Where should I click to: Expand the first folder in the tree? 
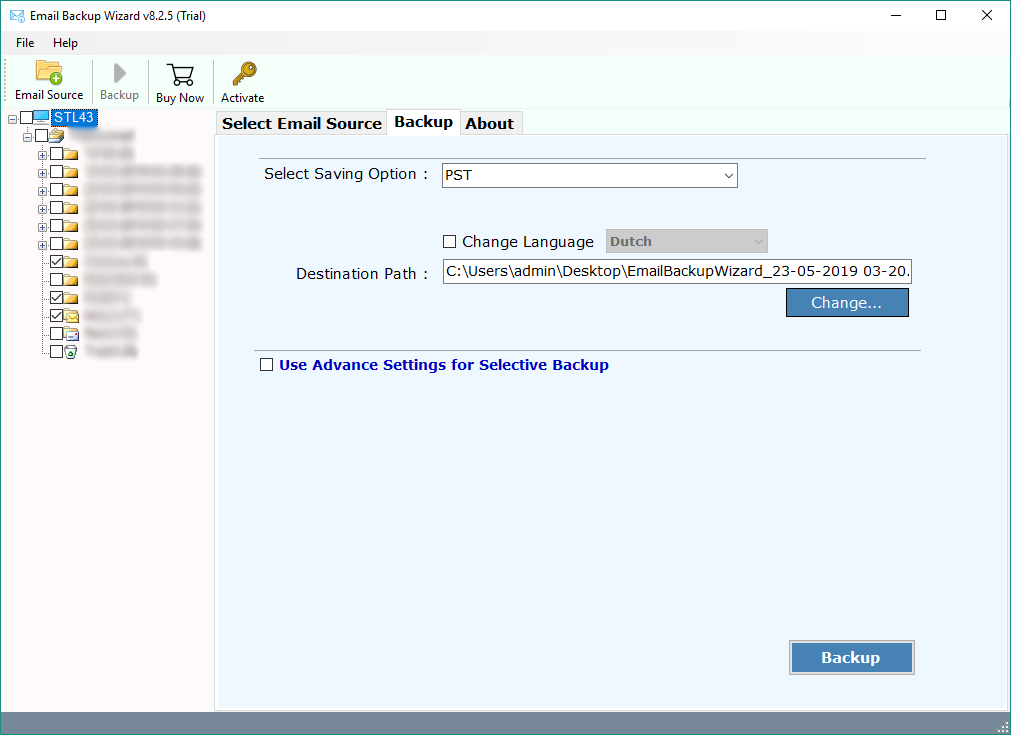42,154
